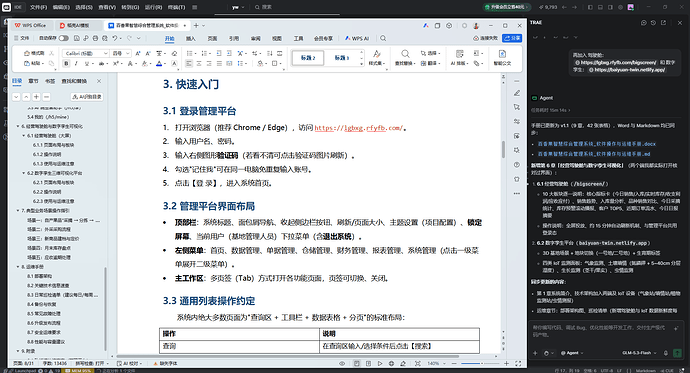Screen dimensions: 690x373
Task: Click the print icon in quick toolbar
Action: pyautogui.click(x=95, y=38)
